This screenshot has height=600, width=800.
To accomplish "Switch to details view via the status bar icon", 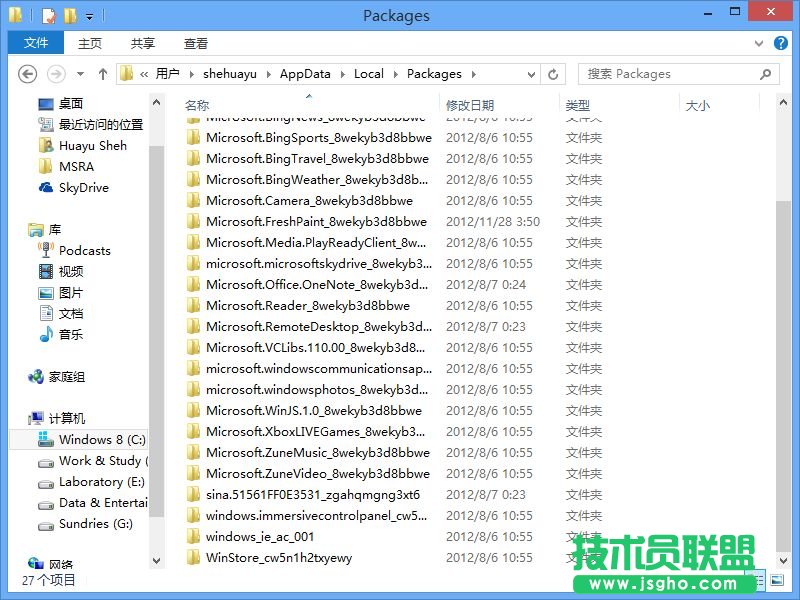I will coord(758,580).
